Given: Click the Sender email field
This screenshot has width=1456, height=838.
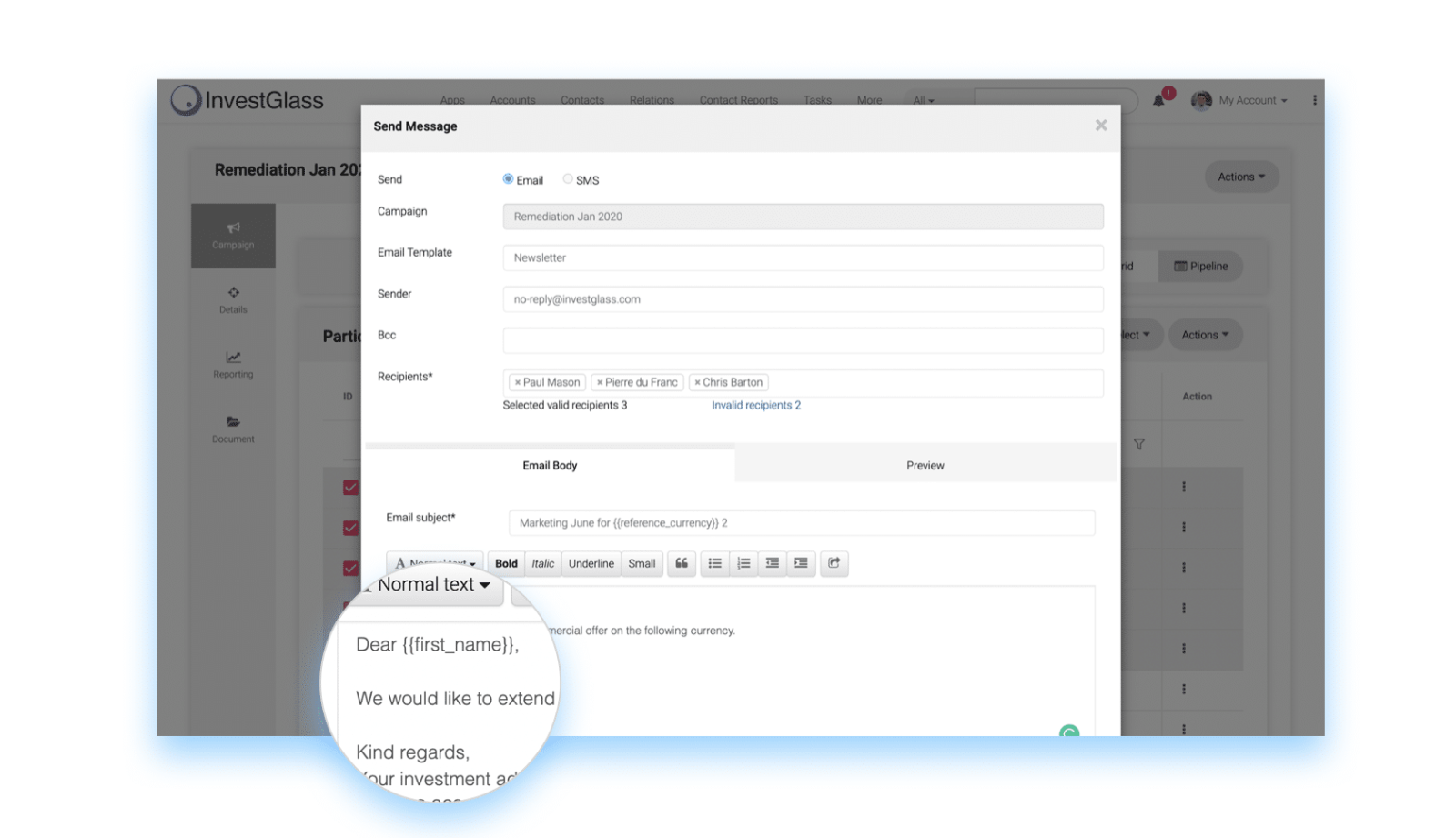Looking at the screenshot, I should (x=803, y=299).
